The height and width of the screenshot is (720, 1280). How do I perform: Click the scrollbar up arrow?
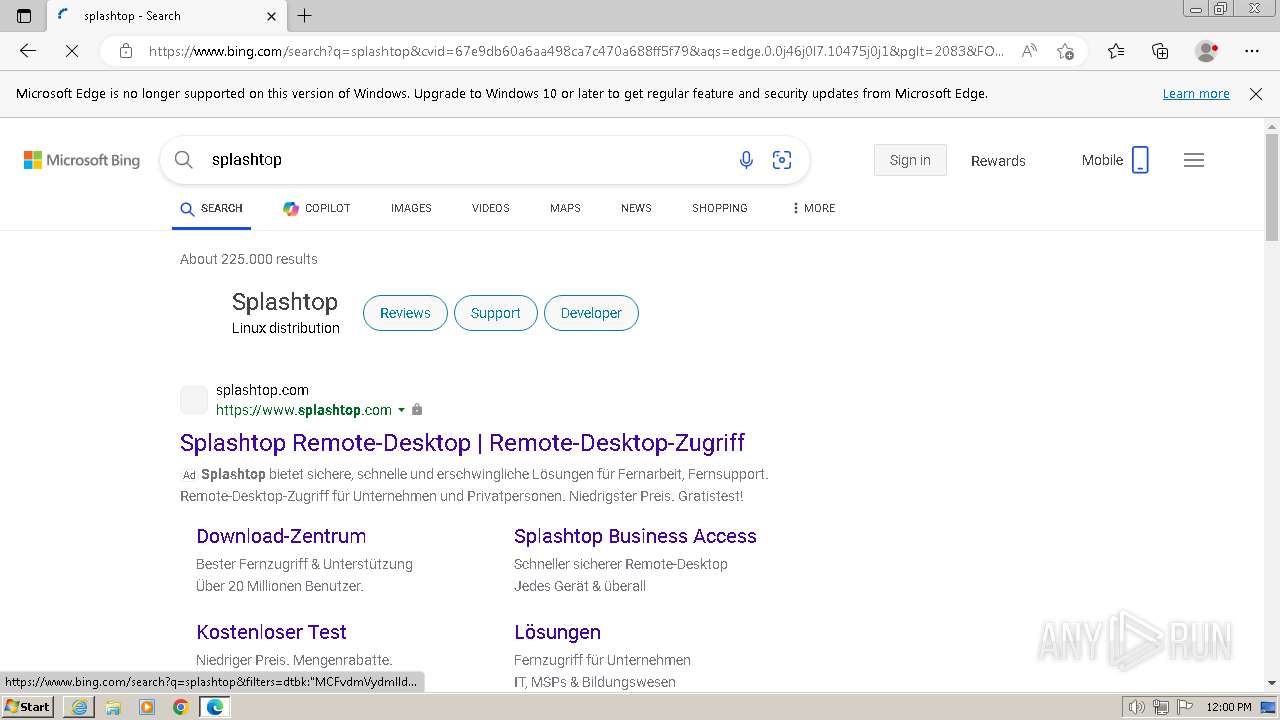pyautogui.click(x=1272, y=126)
